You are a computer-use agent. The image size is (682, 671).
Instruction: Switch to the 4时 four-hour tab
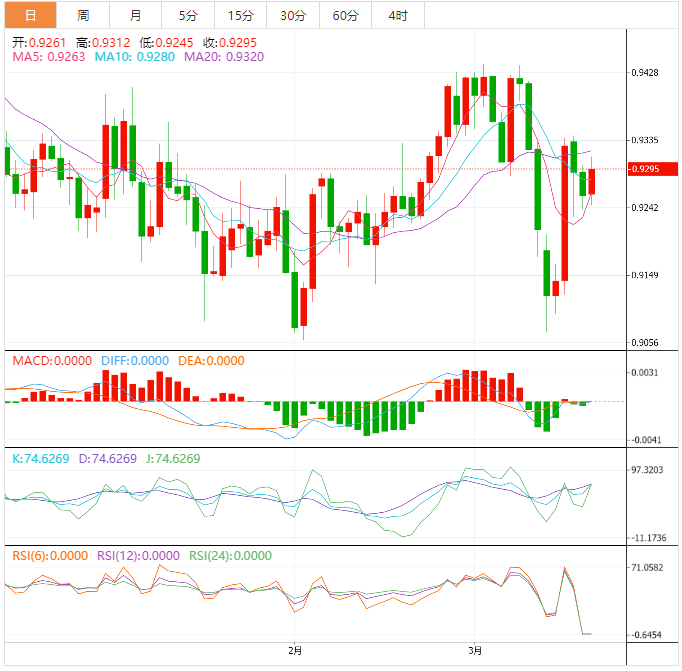point(398,15)
